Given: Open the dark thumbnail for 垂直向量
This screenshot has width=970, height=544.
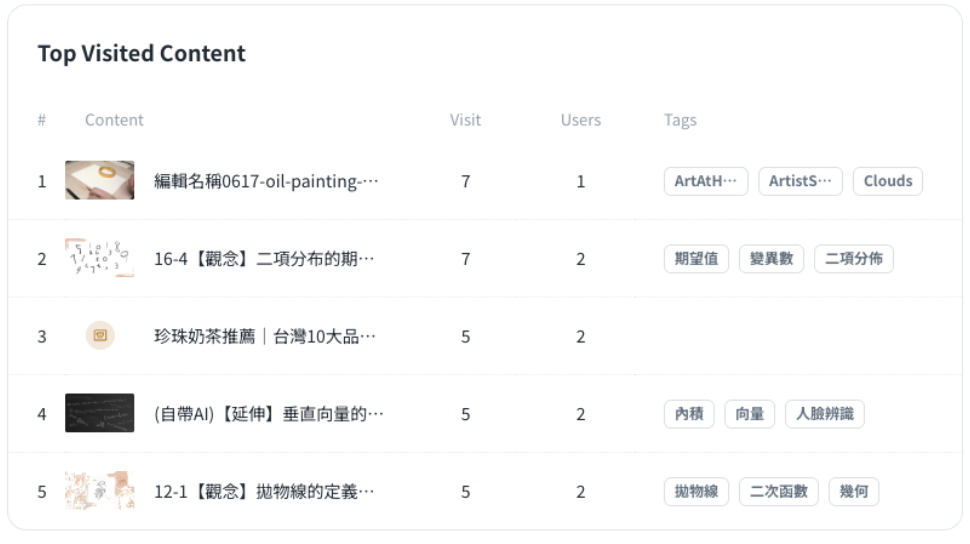Looking at the screenshot, I should (x=99, y=413).
